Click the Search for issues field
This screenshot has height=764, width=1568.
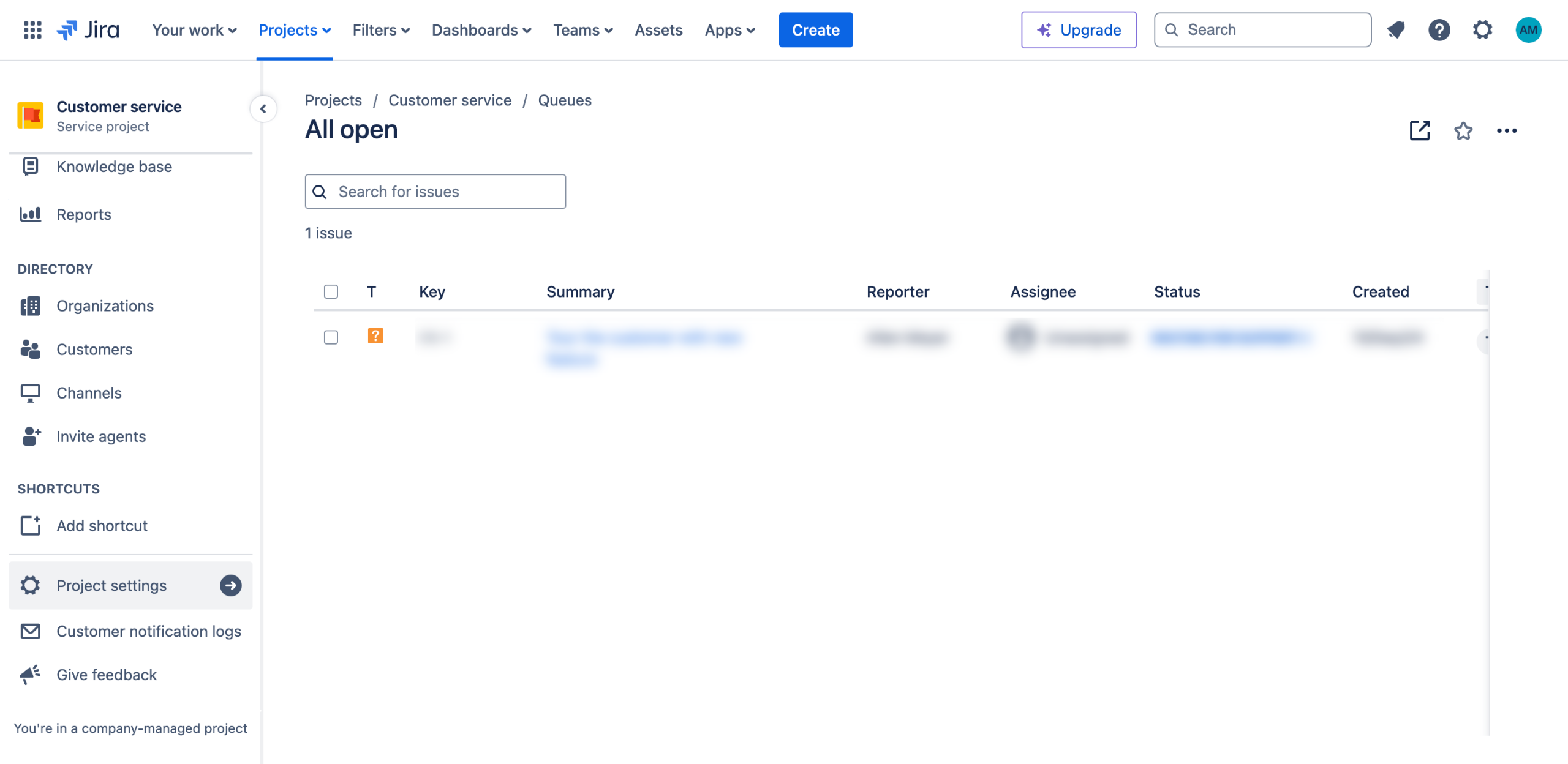click(x=435, y=192)
